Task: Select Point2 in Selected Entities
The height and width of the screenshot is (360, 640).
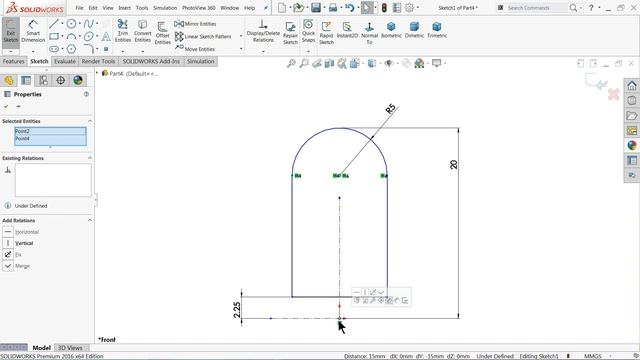Action: click(x=50, y=131)
